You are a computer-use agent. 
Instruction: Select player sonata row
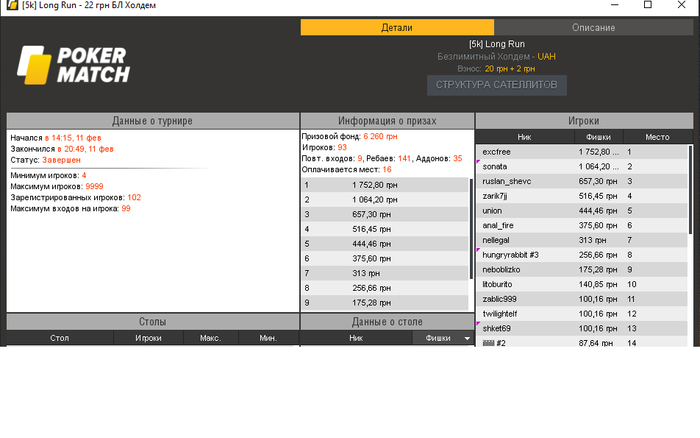click(x=582, y=167)
